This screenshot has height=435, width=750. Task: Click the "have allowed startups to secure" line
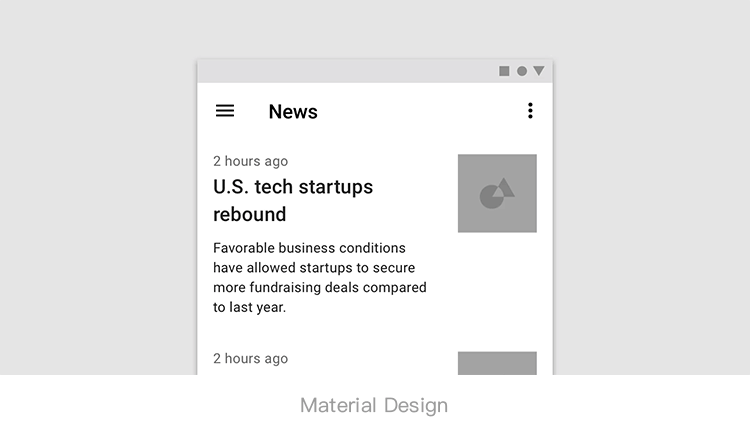click(x=314, y=268)
